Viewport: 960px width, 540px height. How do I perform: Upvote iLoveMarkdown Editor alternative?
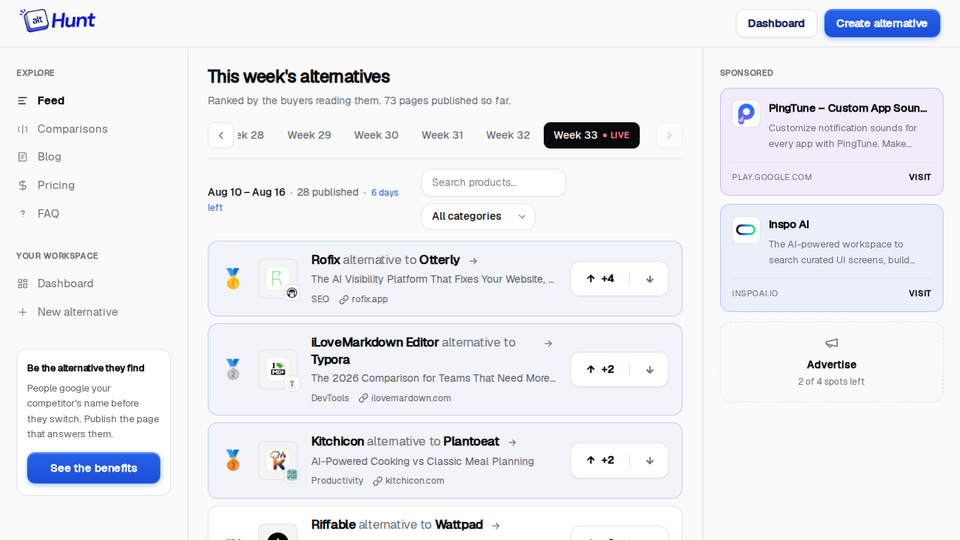(x=600, y=369)
